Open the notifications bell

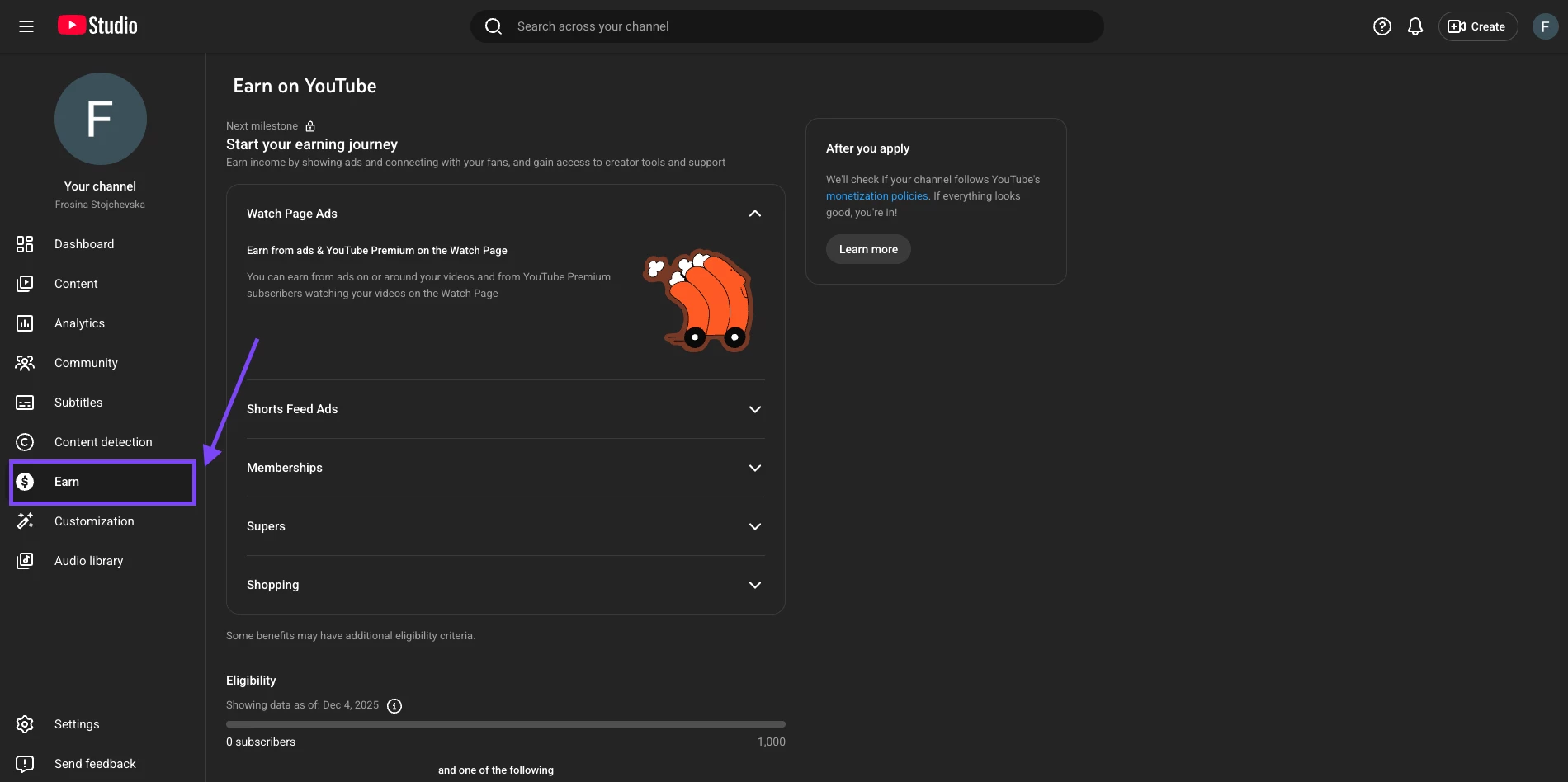(x=1415, y=26)
